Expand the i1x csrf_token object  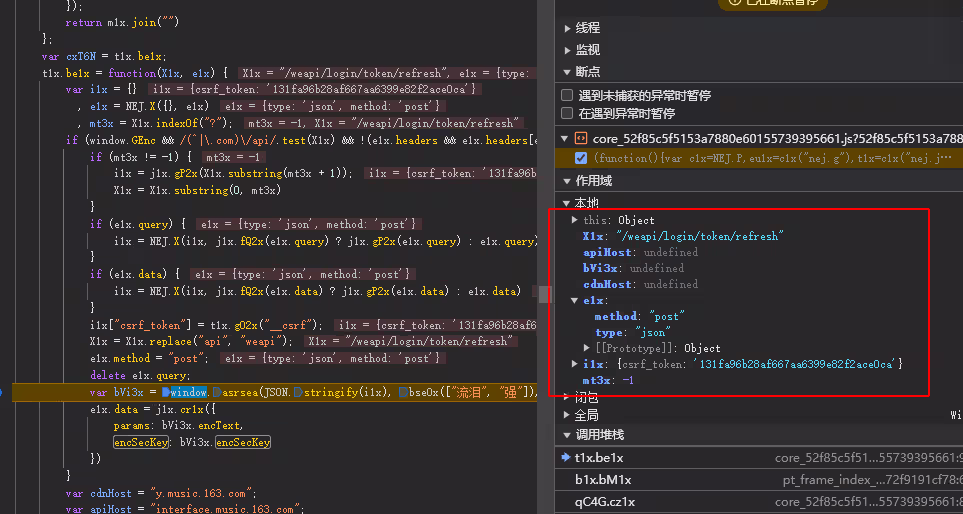pyautogui.click(x=574, y=364)
